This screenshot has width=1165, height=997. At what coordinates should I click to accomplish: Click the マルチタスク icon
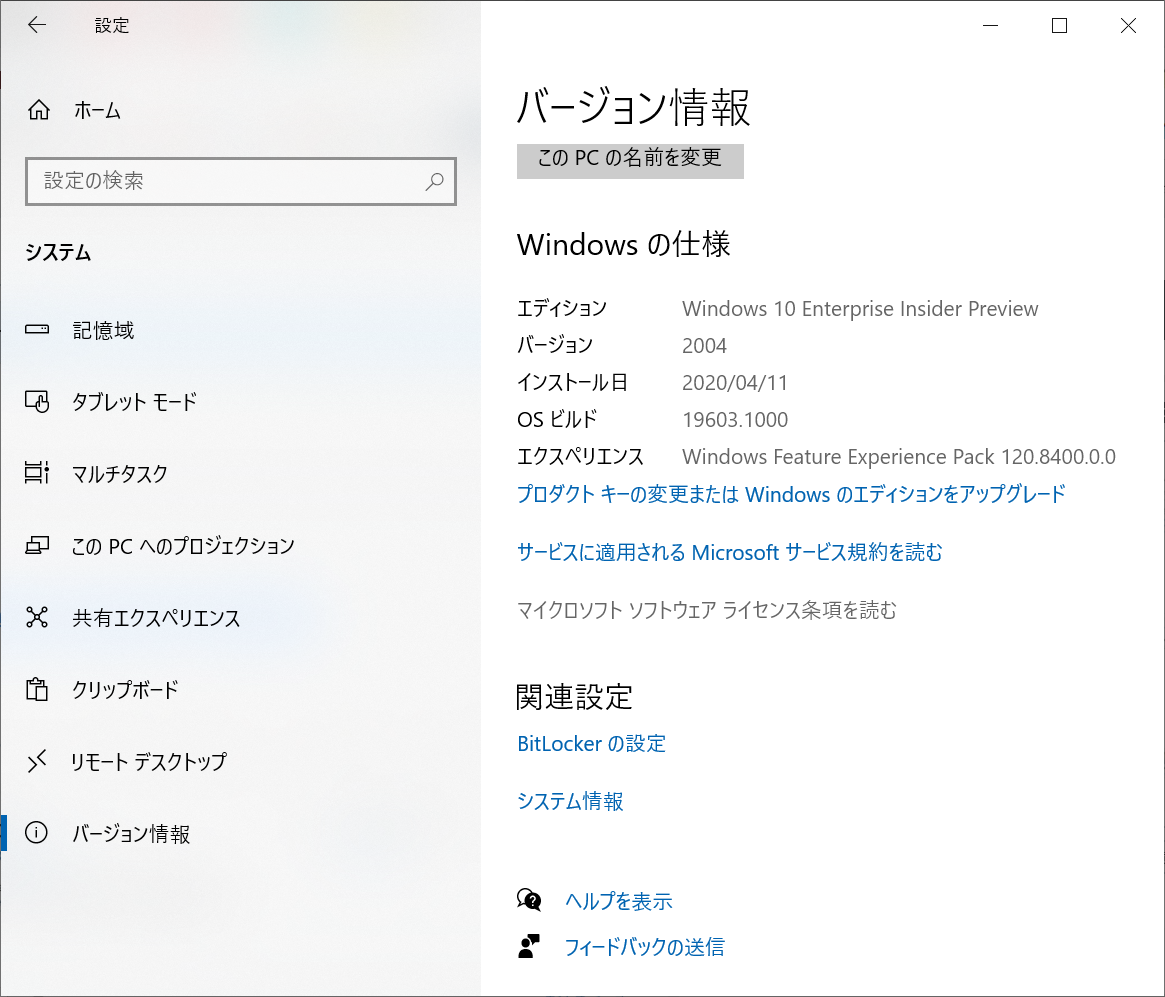[37, 472]
